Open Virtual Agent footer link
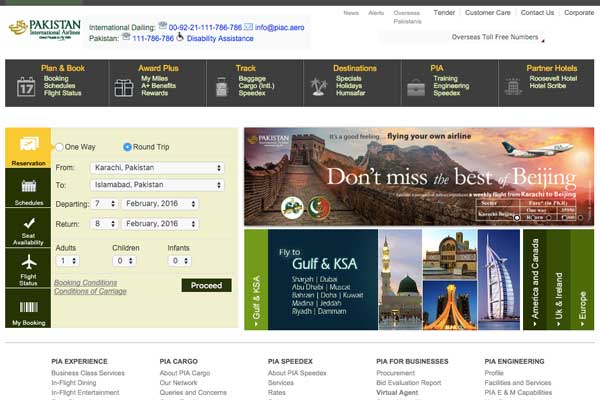Screen dimensions: 600x400 pyautogui.click(x=397, y=392)
